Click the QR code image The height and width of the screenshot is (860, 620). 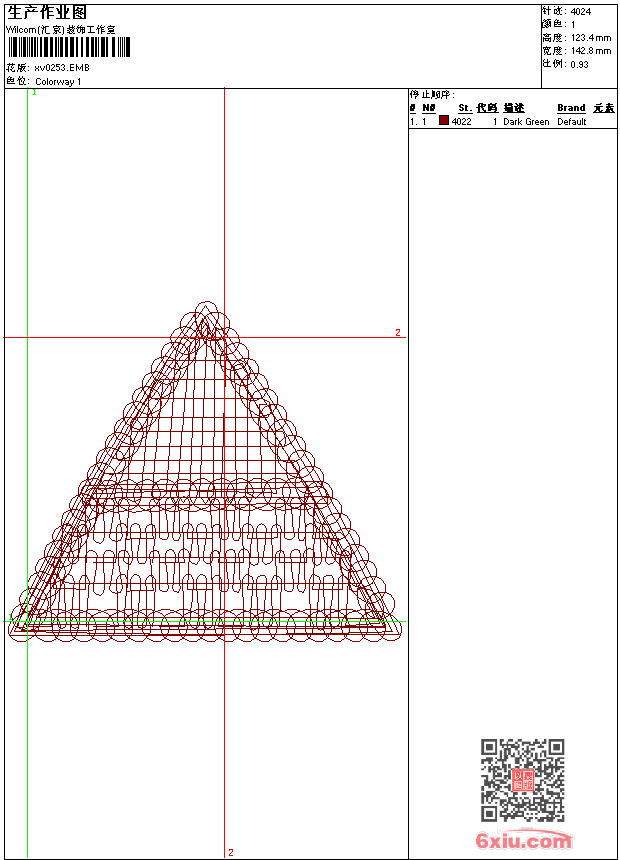point(522,780)
